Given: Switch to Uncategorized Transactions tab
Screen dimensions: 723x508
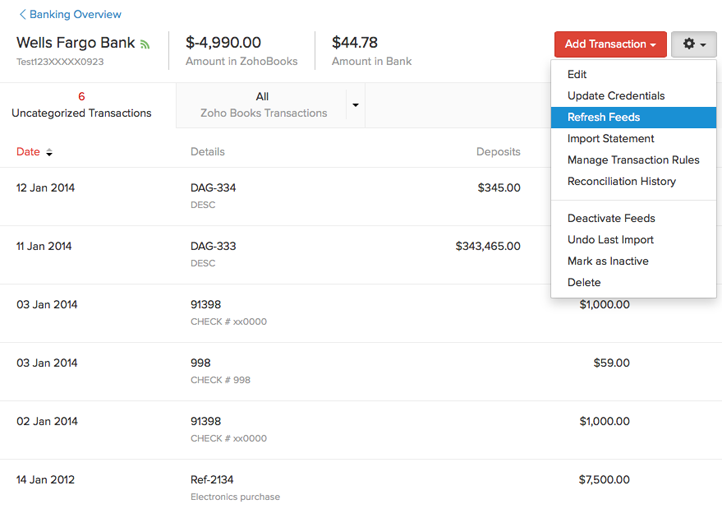Looking at the screenshot, I should click(x=82, y=105).
